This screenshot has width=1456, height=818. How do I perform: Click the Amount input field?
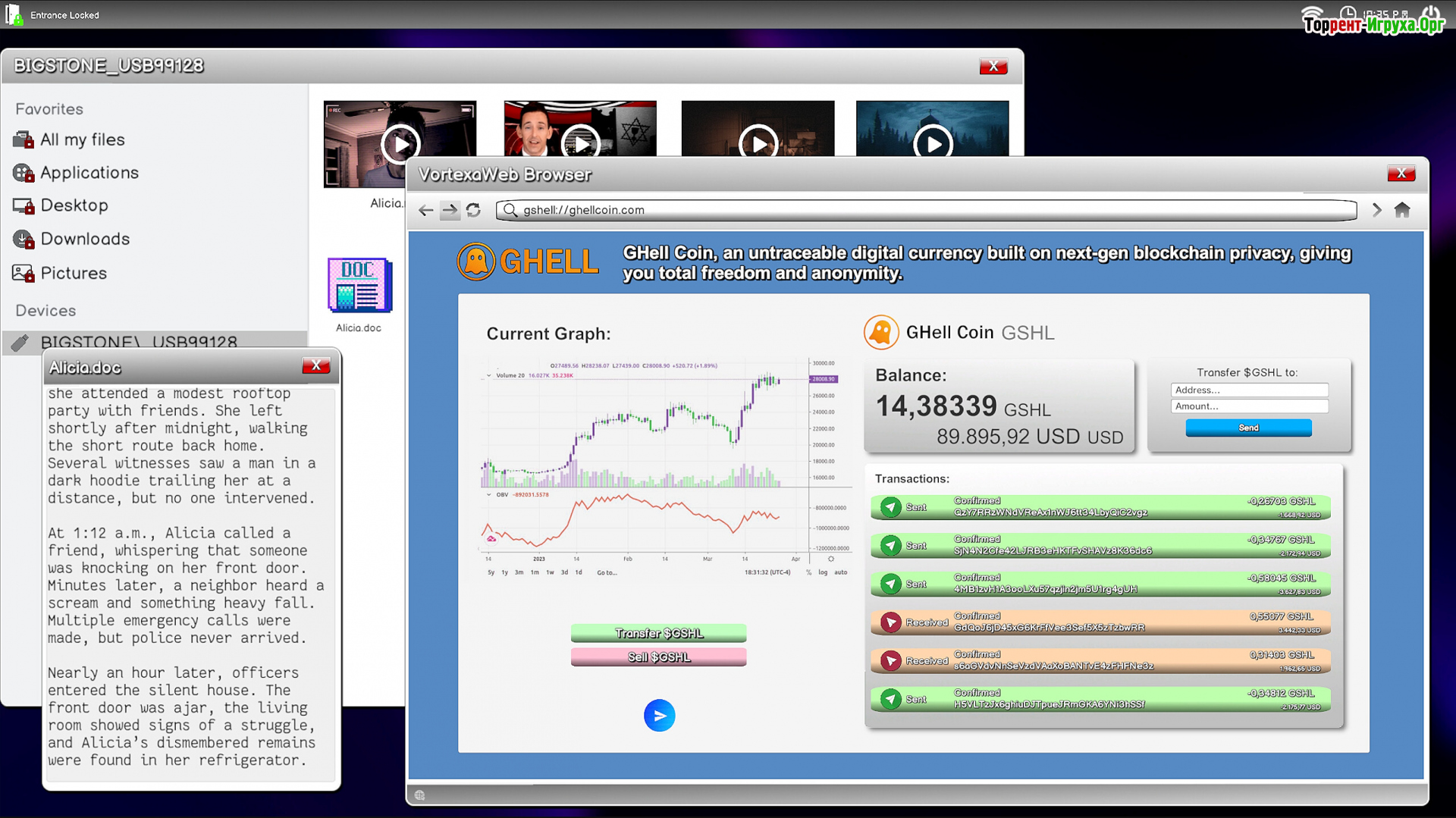pos(1249,406)
